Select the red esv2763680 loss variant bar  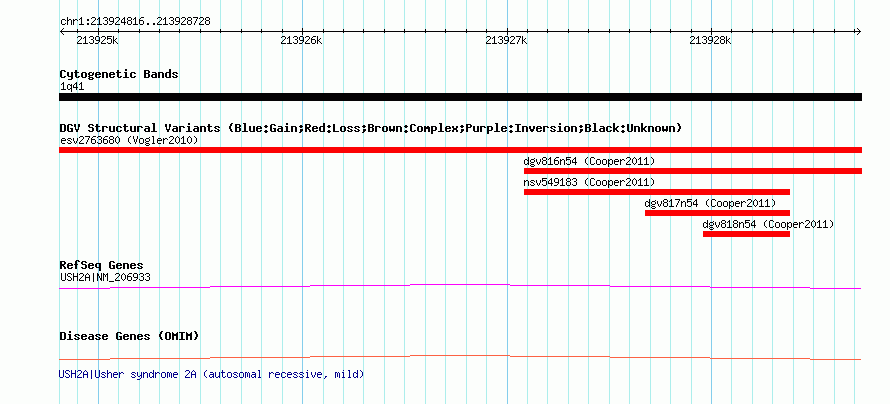click(x=460, y=150)
